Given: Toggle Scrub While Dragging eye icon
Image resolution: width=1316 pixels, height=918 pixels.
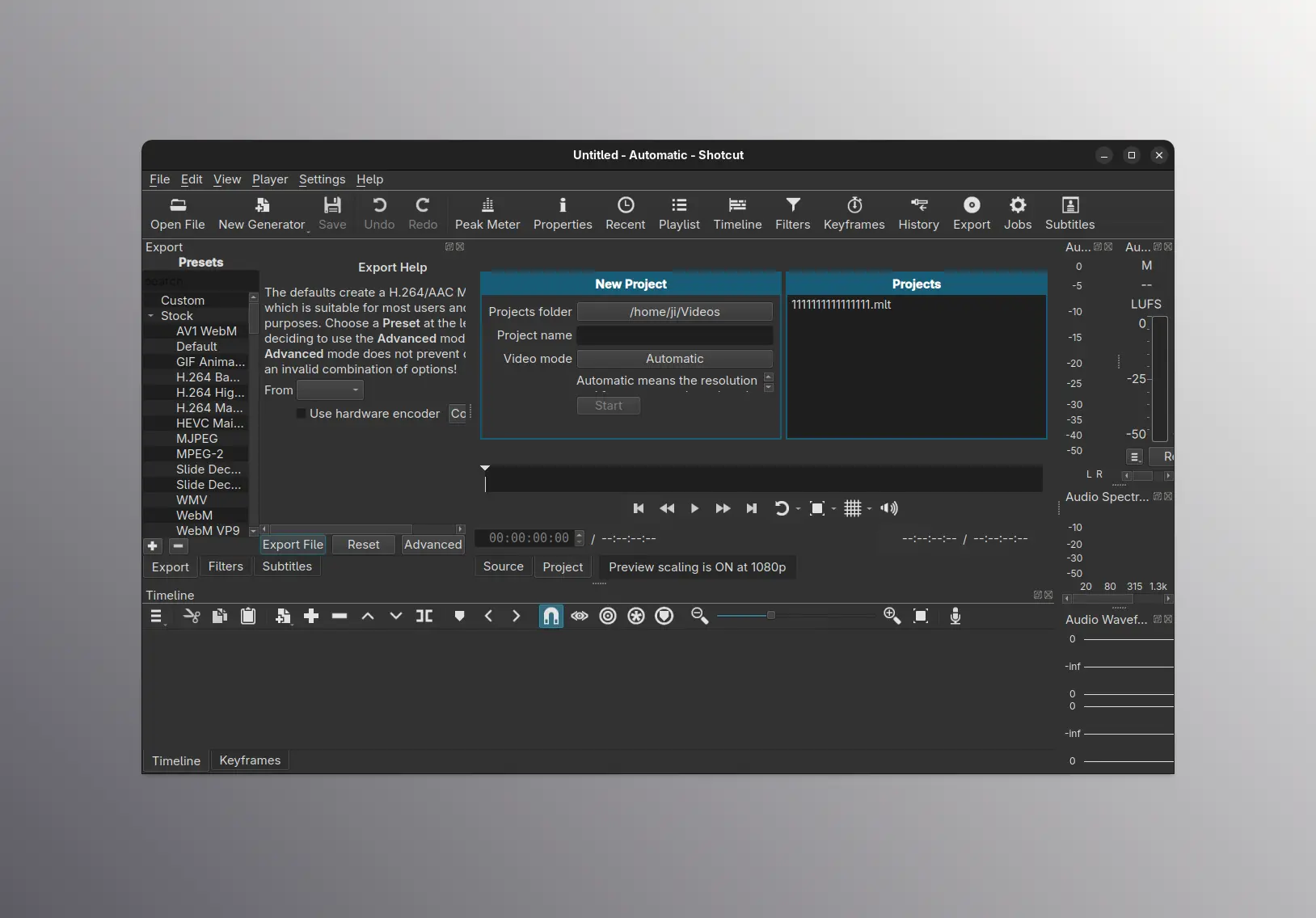Looking at the screenshot, I should coord(580,617).
